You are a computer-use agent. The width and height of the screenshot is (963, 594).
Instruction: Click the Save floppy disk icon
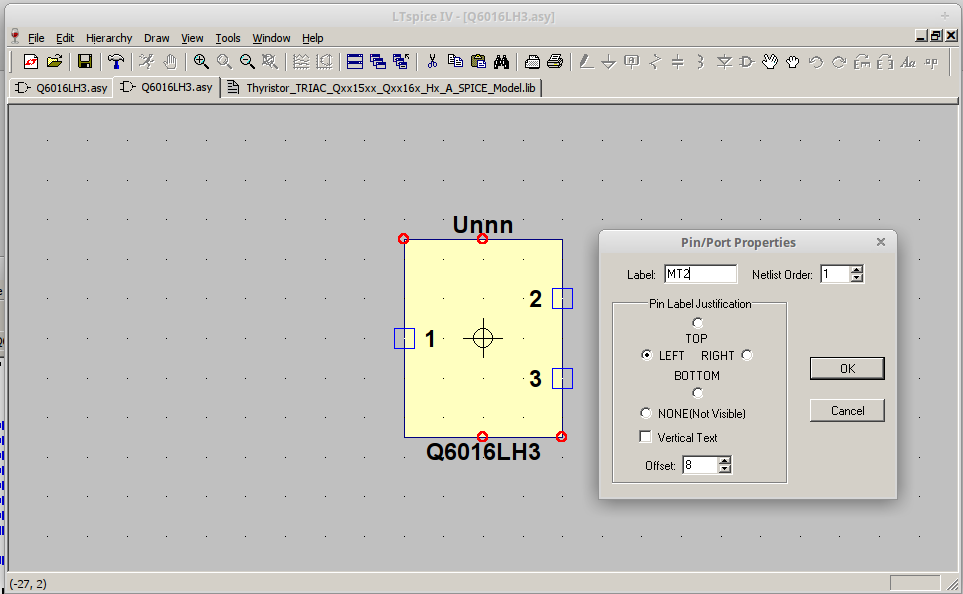coord(85,62)
